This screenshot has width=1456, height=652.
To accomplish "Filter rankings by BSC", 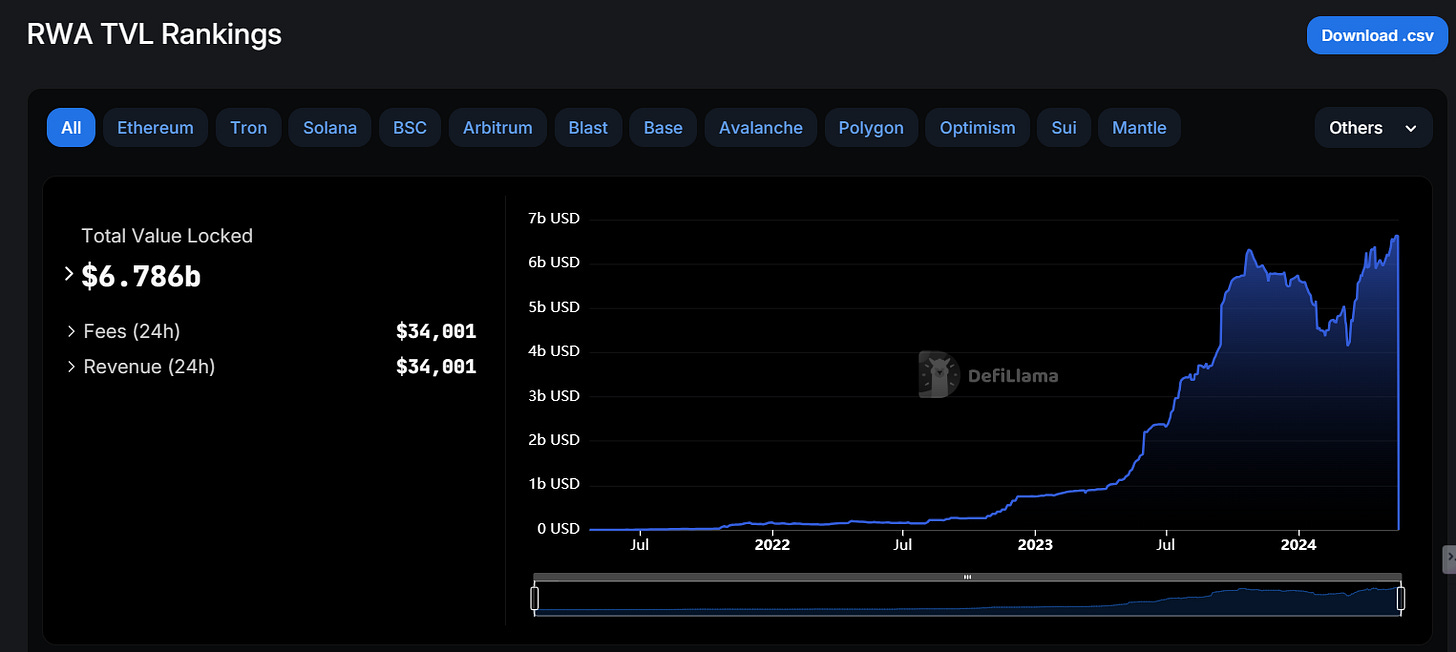I will click(410, 128).
